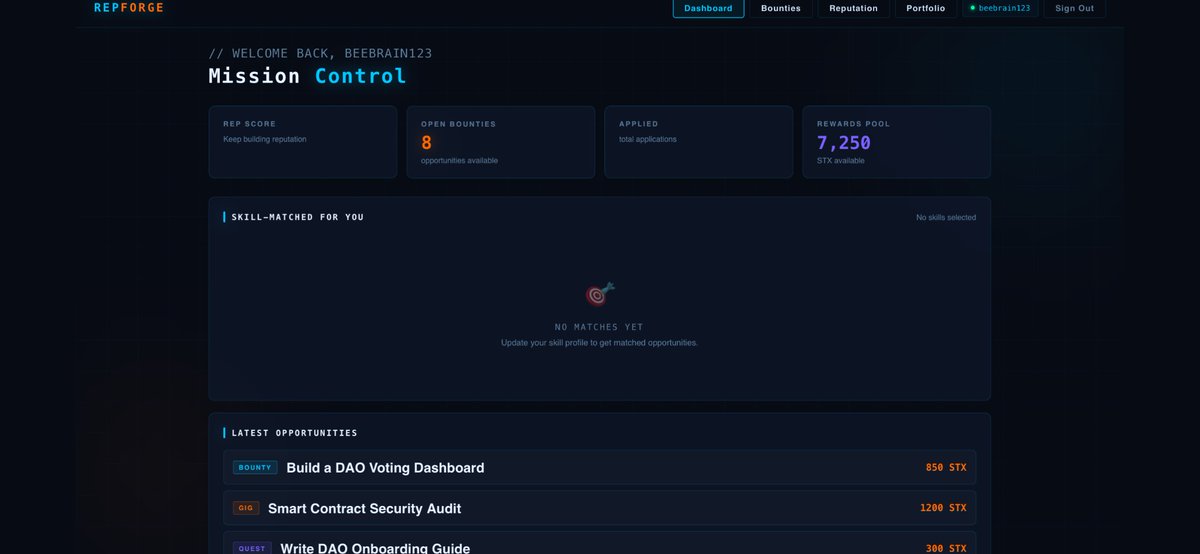
Task: Switch to the Portfolio tab
Action: click(x=926, y=8)
